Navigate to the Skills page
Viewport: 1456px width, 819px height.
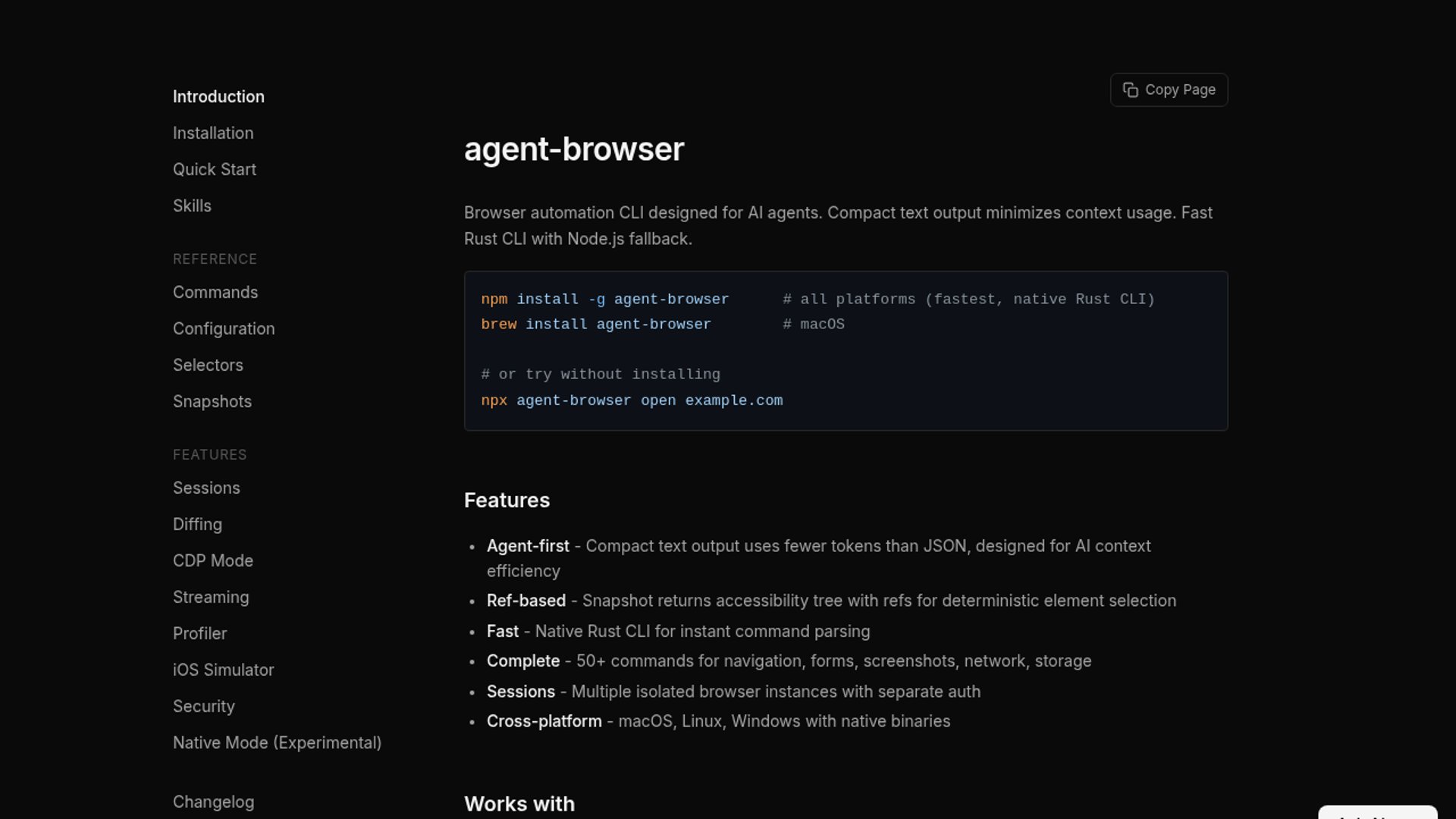192,206
